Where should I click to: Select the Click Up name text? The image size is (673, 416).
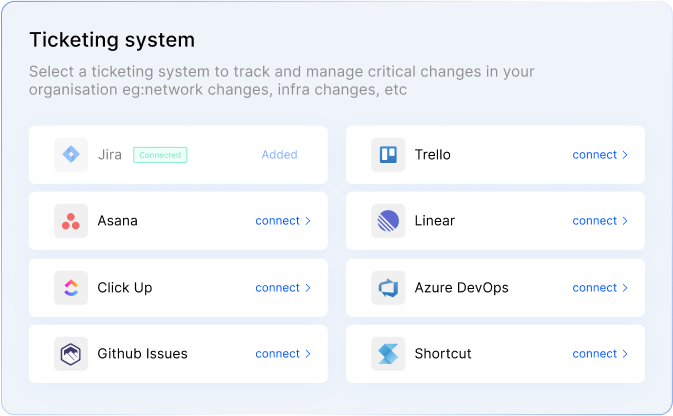125,288
